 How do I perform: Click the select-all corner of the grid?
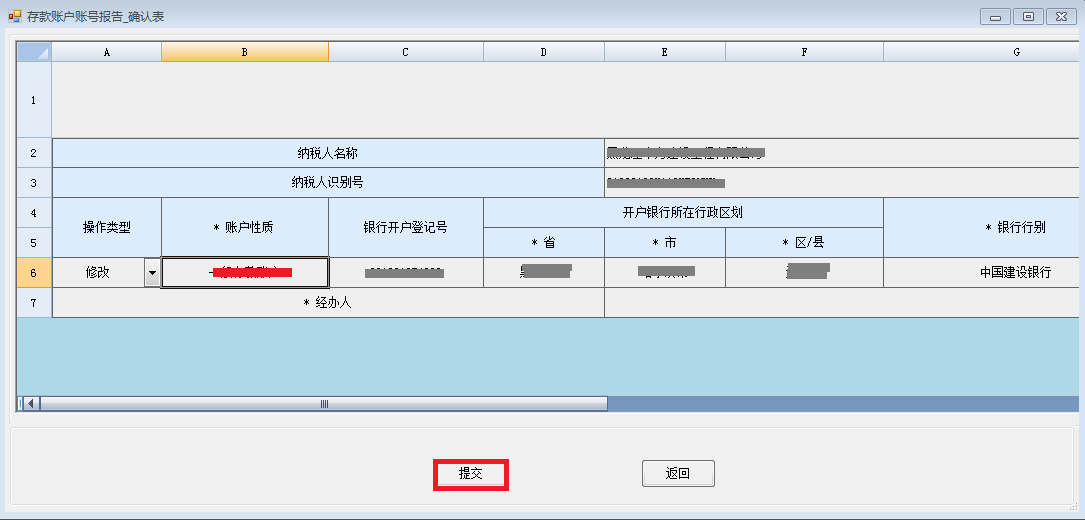pyautogui.click(x=34, y=52)
